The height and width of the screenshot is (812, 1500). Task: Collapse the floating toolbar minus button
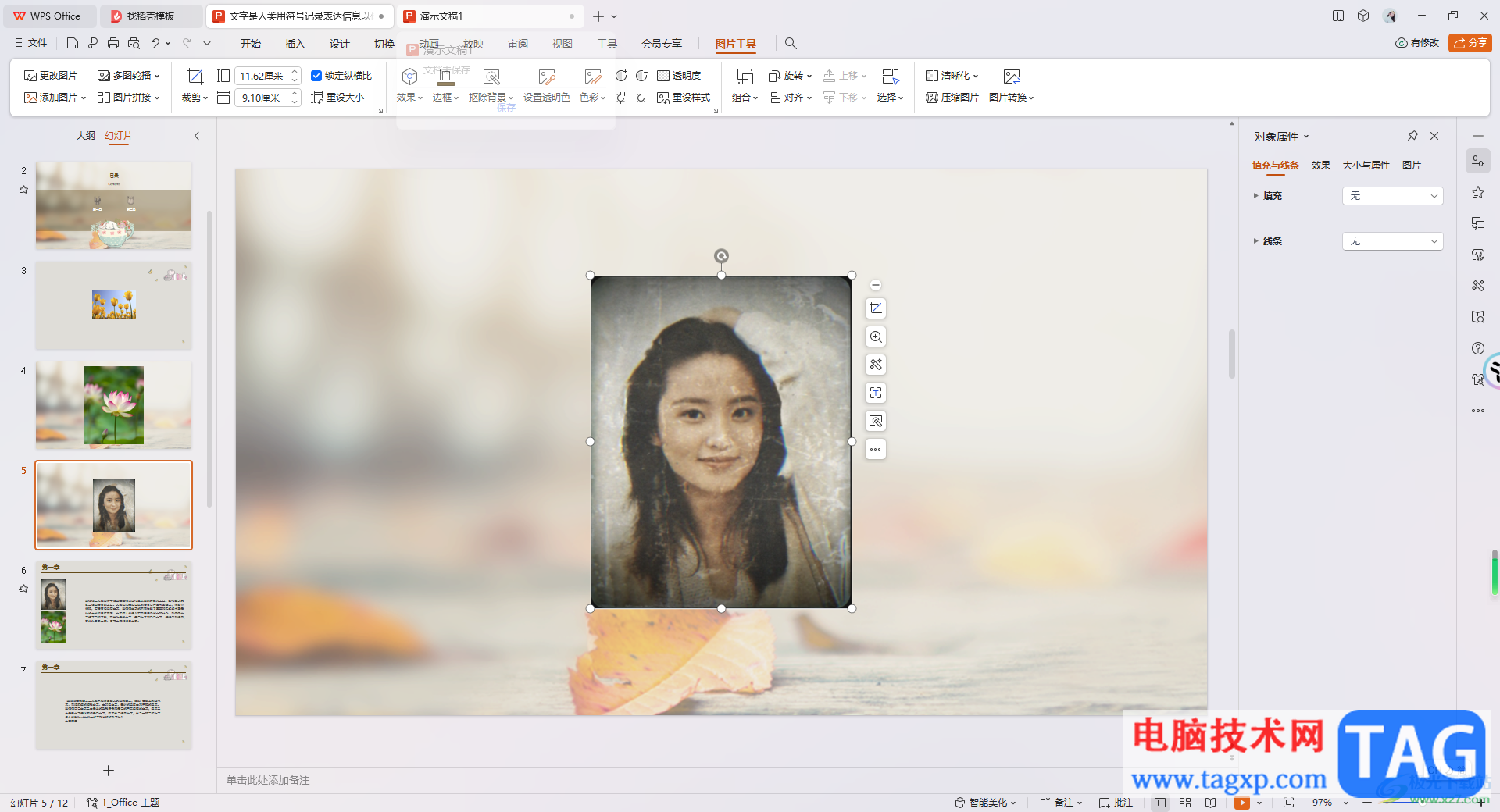[876, 285]
